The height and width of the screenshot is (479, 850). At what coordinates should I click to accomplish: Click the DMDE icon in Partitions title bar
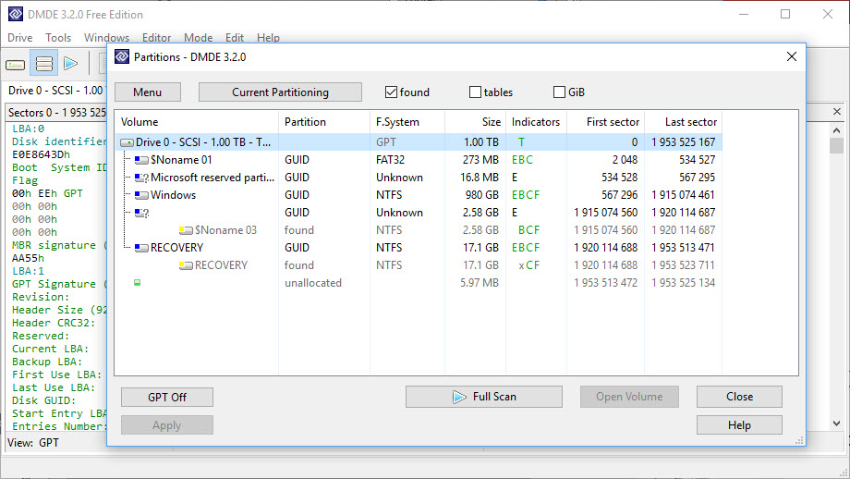click(122, 57)
